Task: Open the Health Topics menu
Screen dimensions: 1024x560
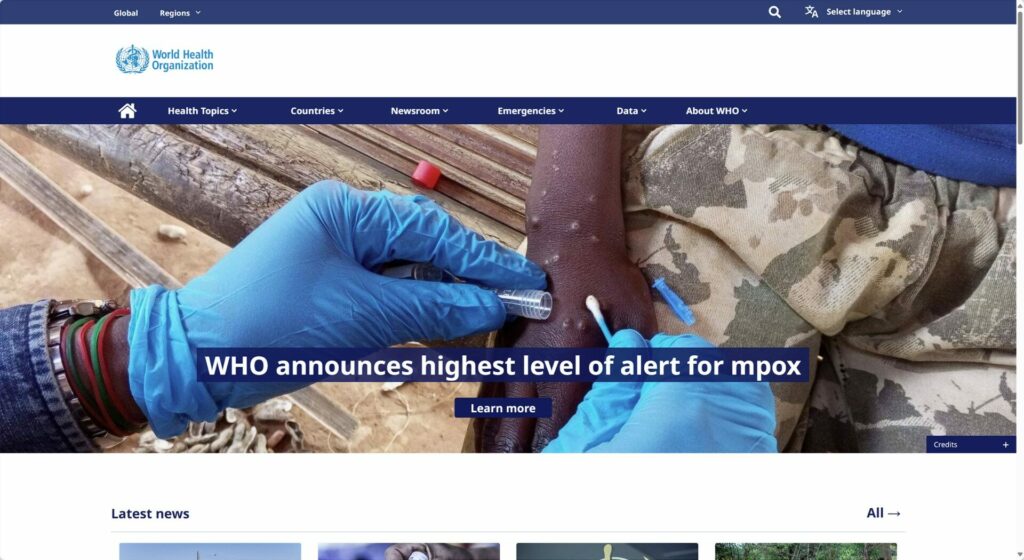Action: click(x=202, y=111)
